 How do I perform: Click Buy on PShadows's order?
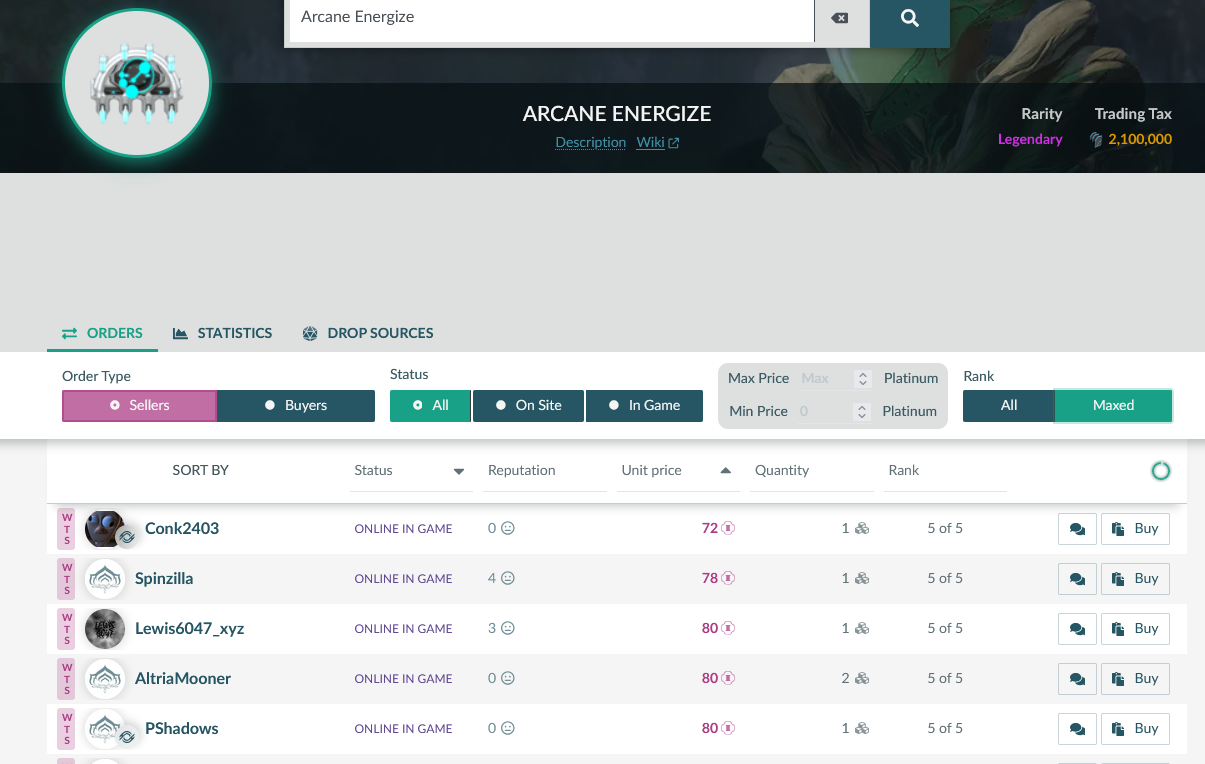[1135, 729]
